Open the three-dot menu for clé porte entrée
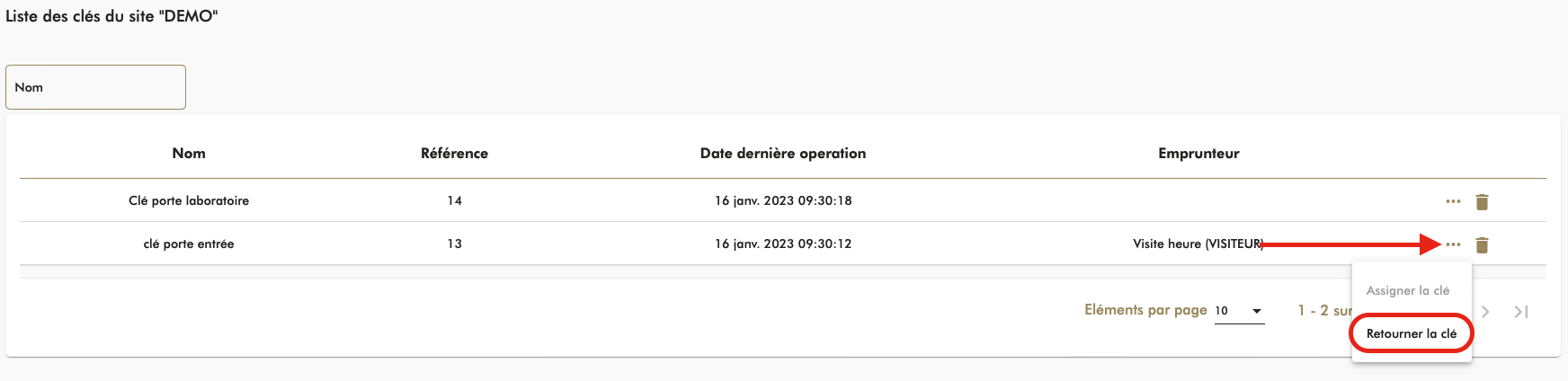 [1453, 244]
